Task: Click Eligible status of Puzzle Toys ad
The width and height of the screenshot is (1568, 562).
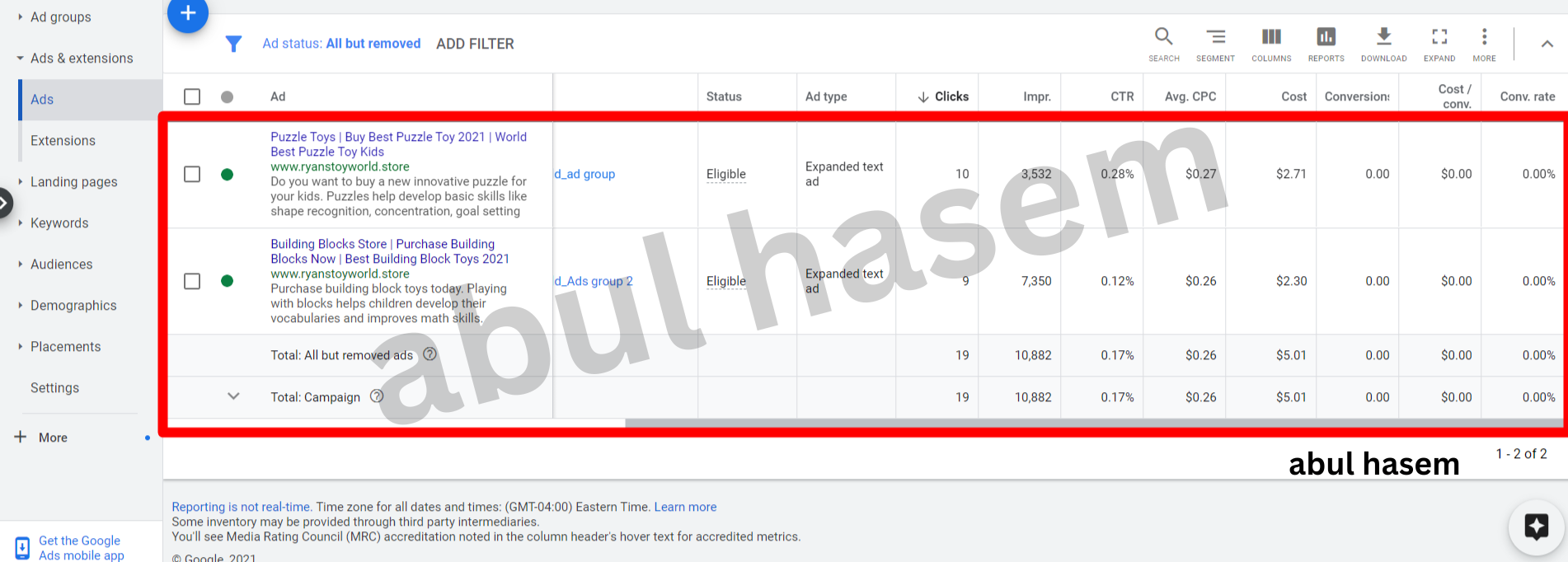Action: [x=725, y=174]
